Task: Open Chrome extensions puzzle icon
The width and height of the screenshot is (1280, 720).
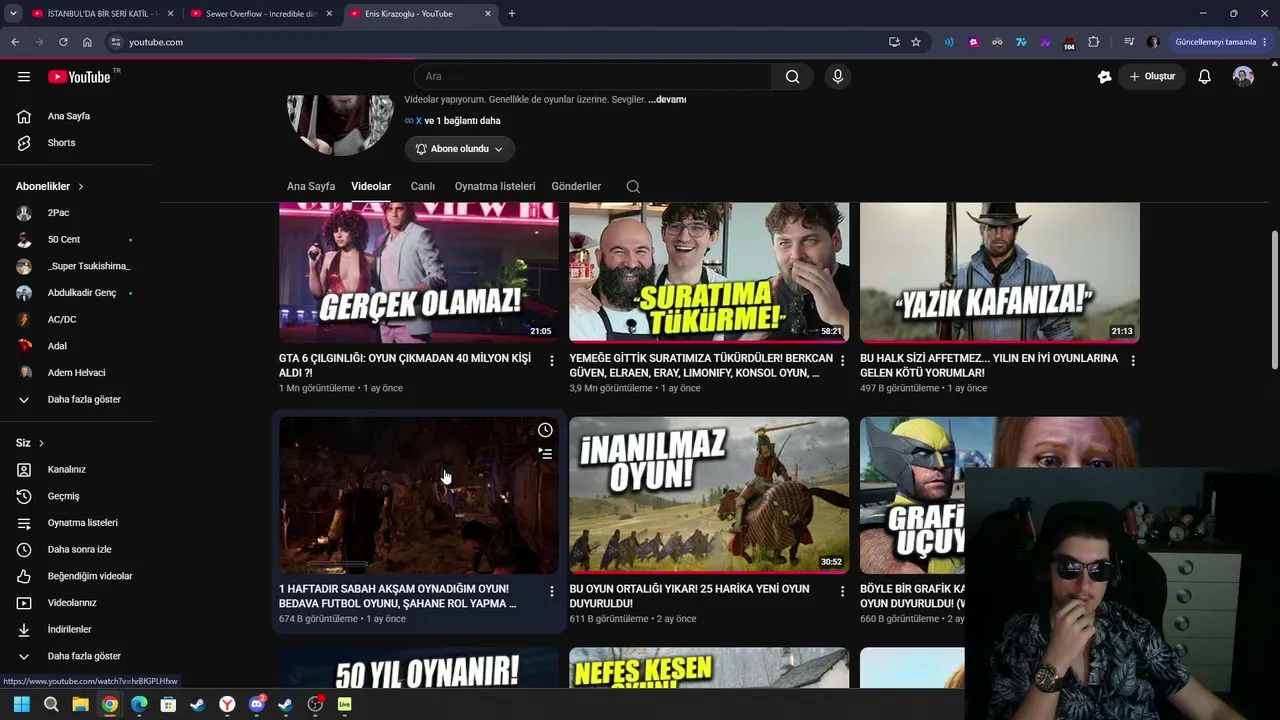Action: coord(1093,42)
